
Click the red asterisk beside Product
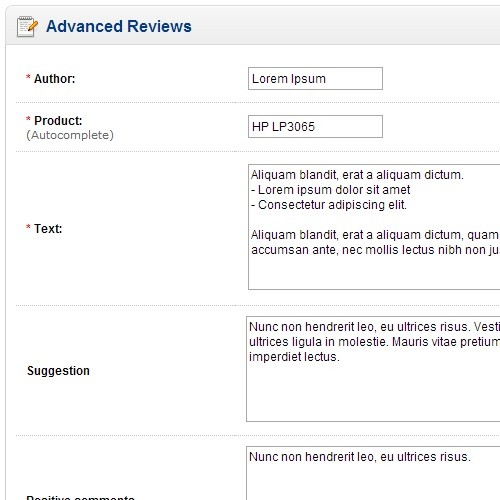[x=28, y=119]
